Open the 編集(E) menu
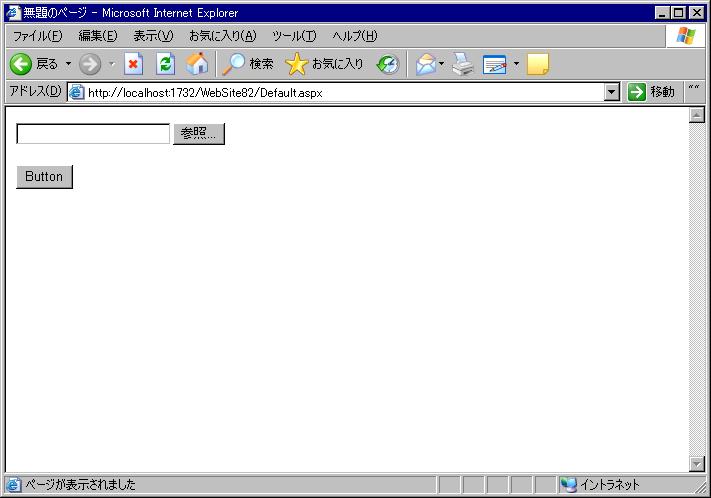The width and height of the screenshot is (711, 498). pos(98,36)
